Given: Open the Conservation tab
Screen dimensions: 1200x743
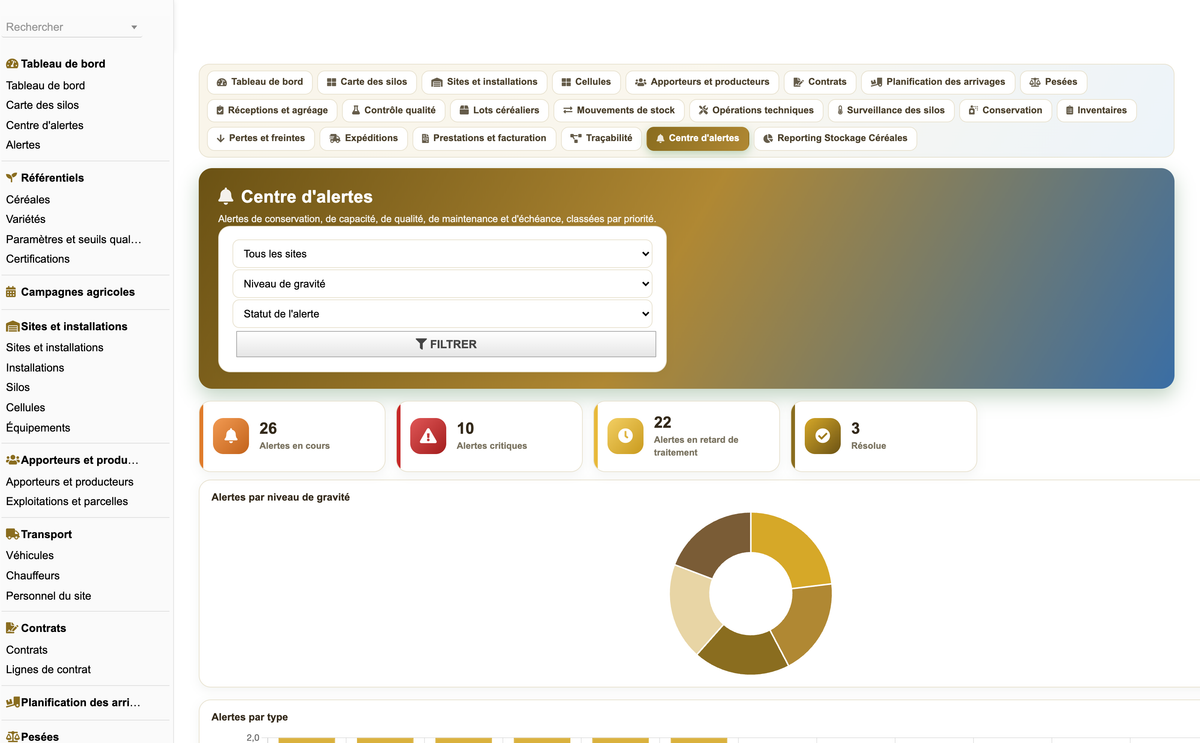Looking at the screenshot, I should [1005, 110].
